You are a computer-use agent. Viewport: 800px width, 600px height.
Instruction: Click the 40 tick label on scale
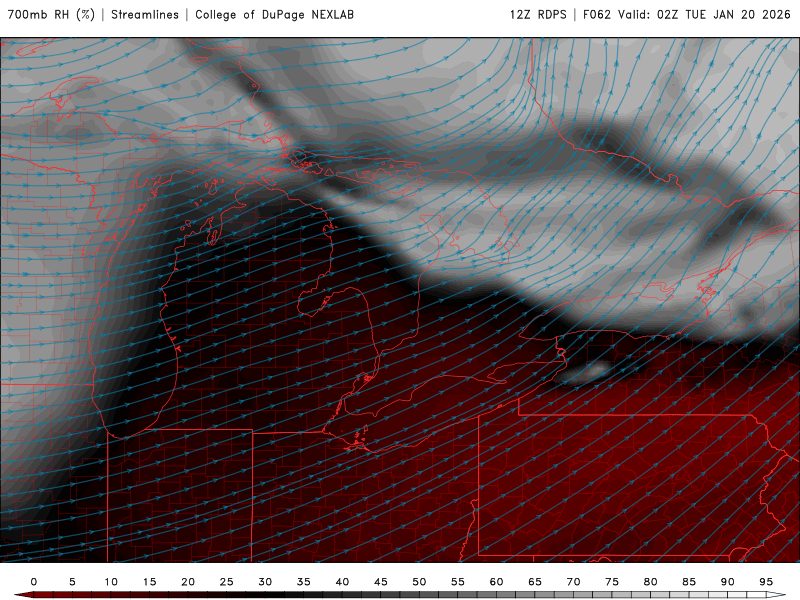pyautogui.click(x=342, y=582)
